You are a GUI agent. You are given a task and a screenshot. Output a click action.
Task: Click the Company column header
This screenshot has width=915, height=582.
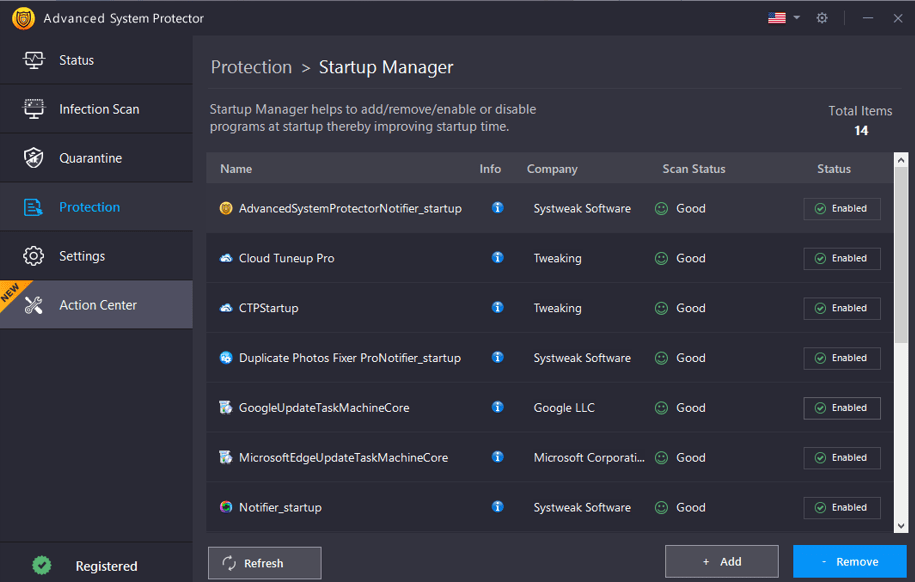coord(552,169)
